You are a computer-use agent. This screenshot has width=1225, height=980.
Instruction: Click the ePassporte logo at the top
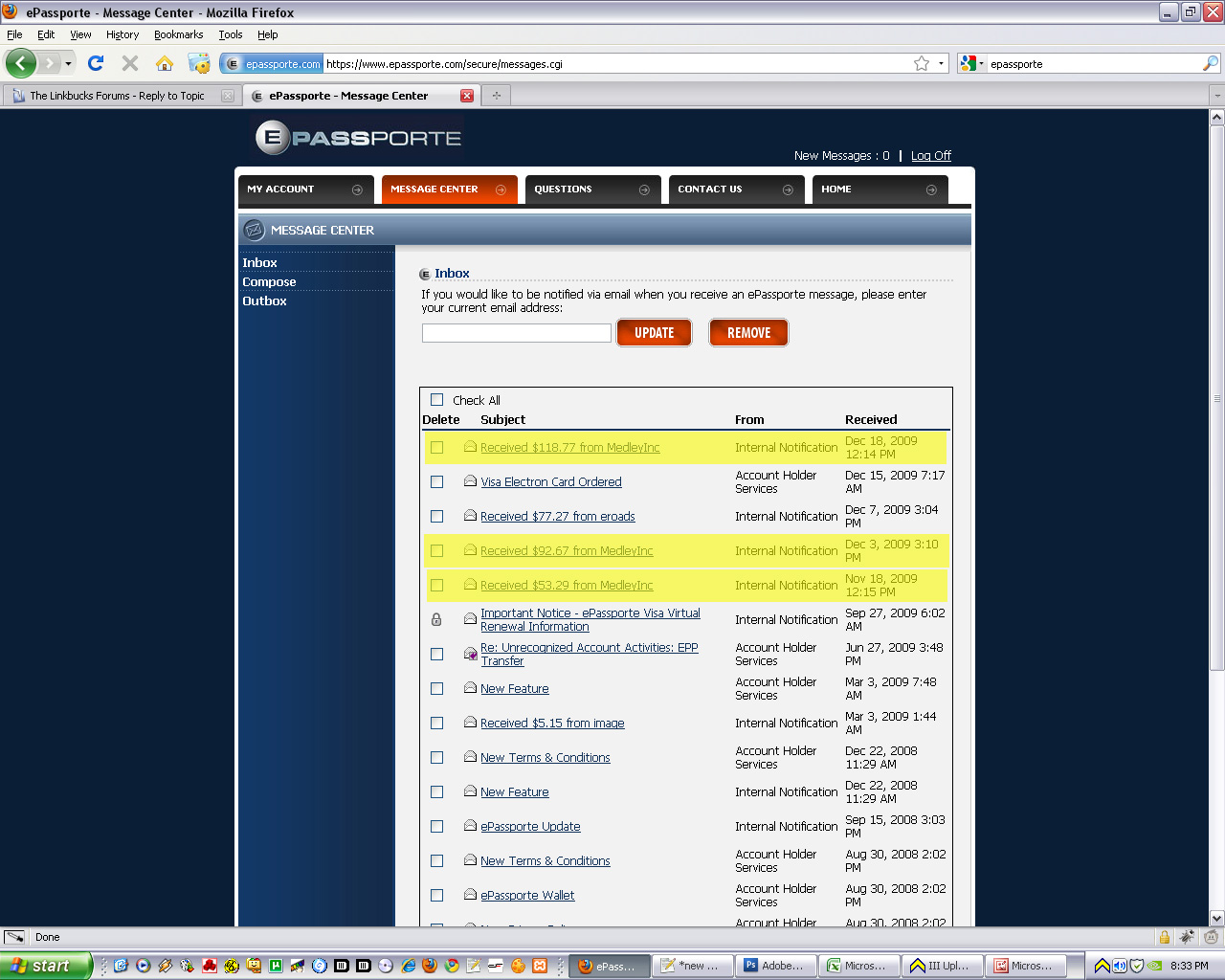(x=359, y=138)
